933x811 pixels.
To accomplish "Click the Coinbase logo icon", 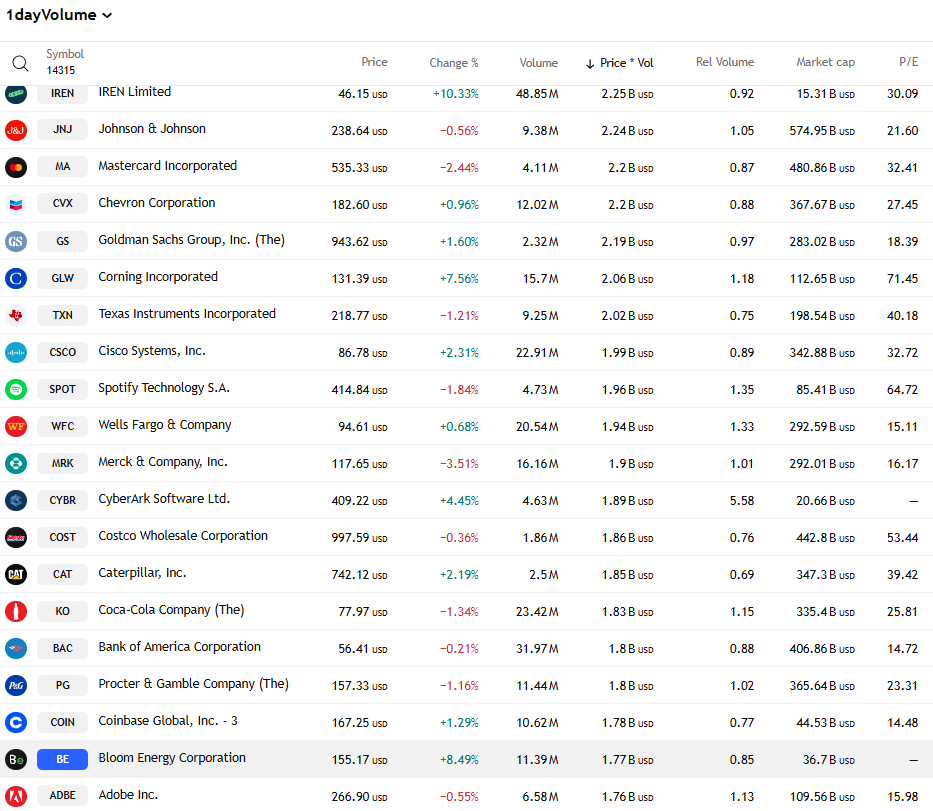I will click(x=16, y=722).
